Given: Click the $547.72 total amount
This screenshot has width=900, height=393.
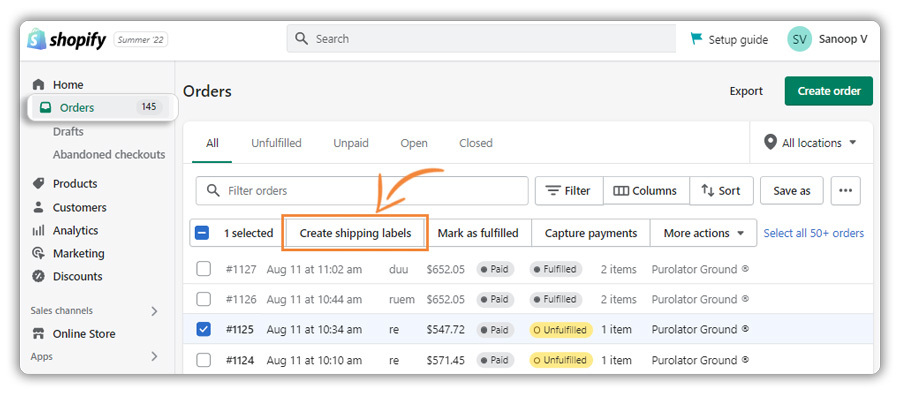Looking at the screenshot, I should (445, 329).
